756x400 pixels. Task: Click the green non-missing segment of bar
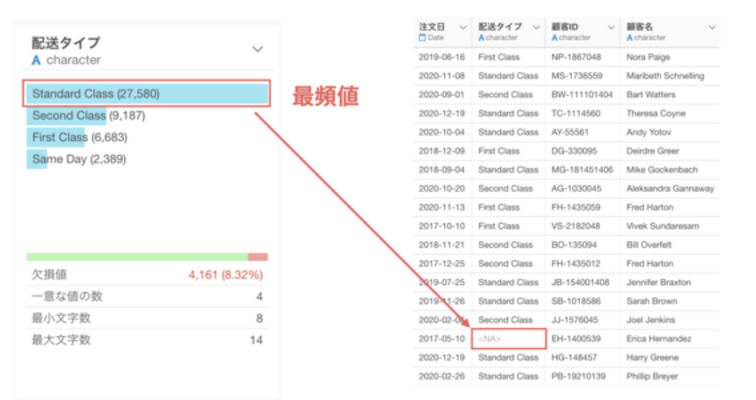point(136,257)
